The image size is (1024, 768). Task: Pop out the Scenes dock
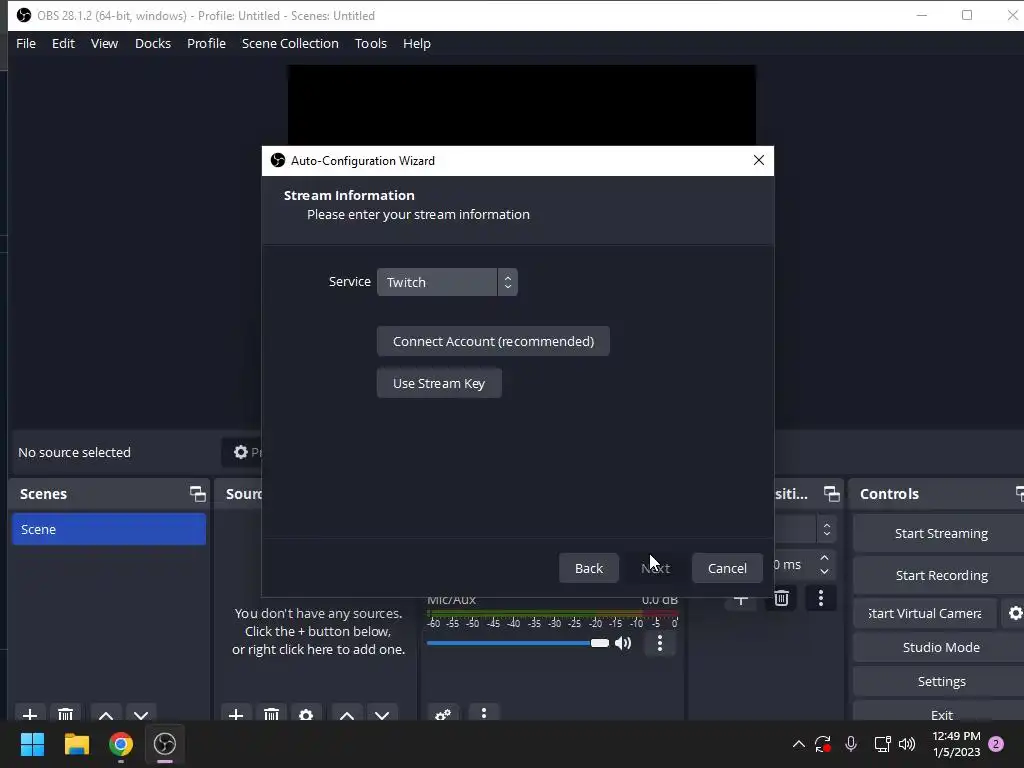(197, 494)
